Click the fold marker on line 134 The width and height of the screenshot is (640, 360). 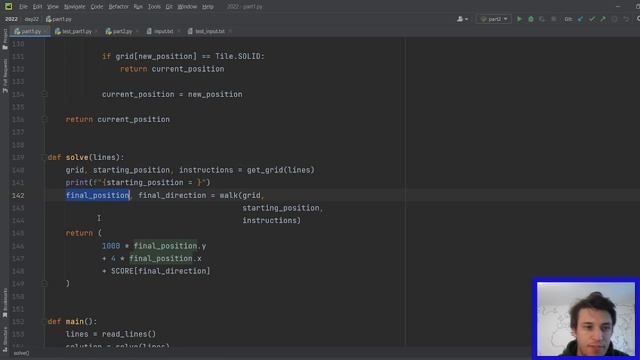[x=44, y=94]
